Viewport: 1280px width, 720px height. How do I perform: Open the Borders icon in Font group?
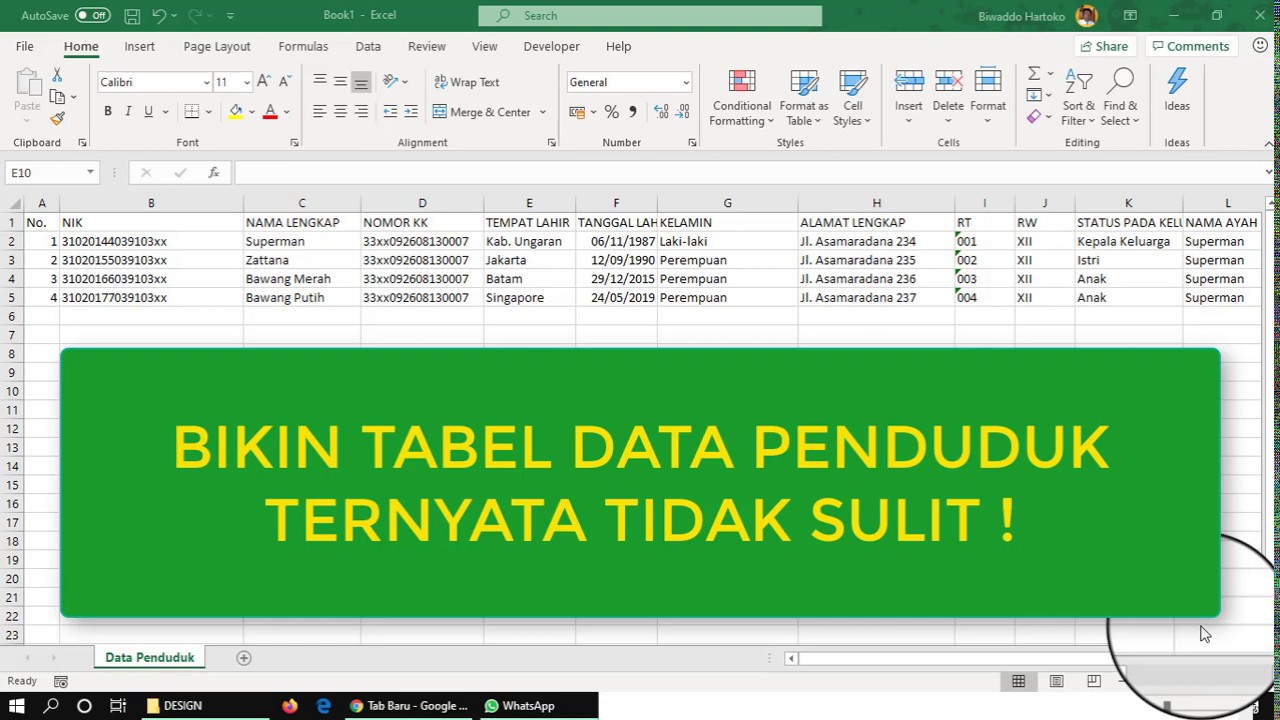tap(192, 112)
